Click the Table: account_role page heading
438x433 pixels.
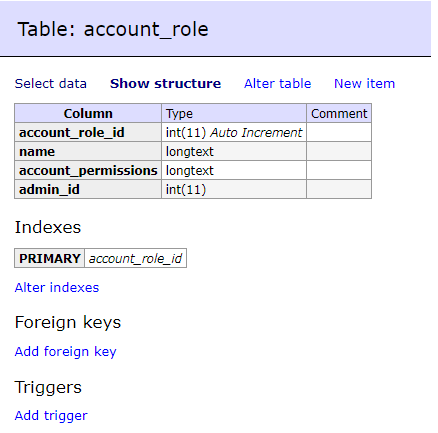point(113,29)
